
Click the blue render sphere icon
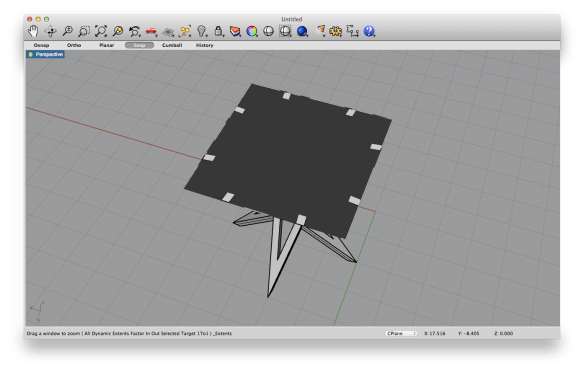pyautogui.click(x=302, y=31)
